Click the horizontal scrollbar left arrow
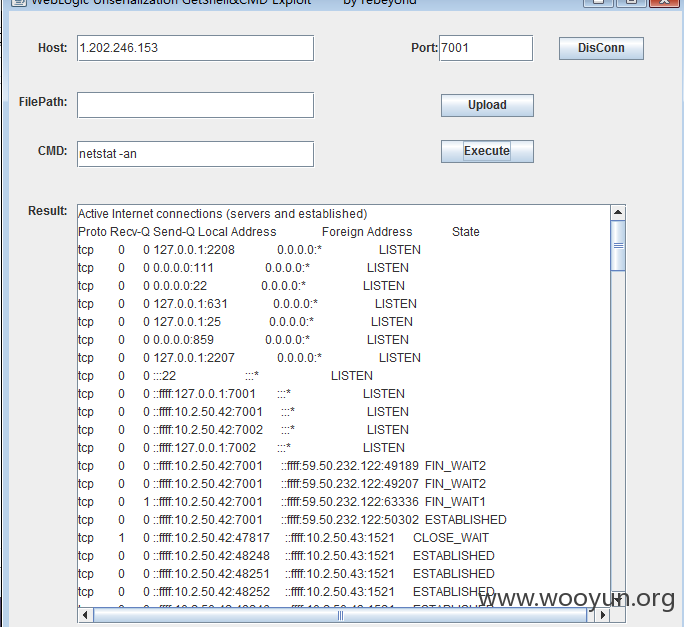This screenshot has height=627, width=684. tap(85, 615)
